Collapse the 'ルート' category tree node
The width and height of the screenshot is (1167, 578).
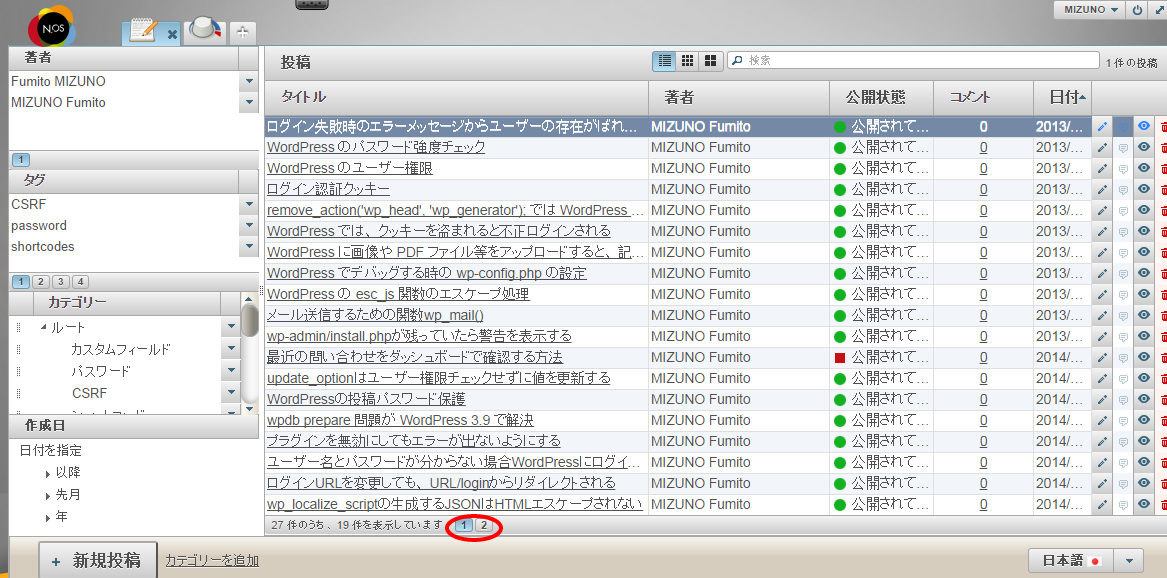click(x=43, y=327)
